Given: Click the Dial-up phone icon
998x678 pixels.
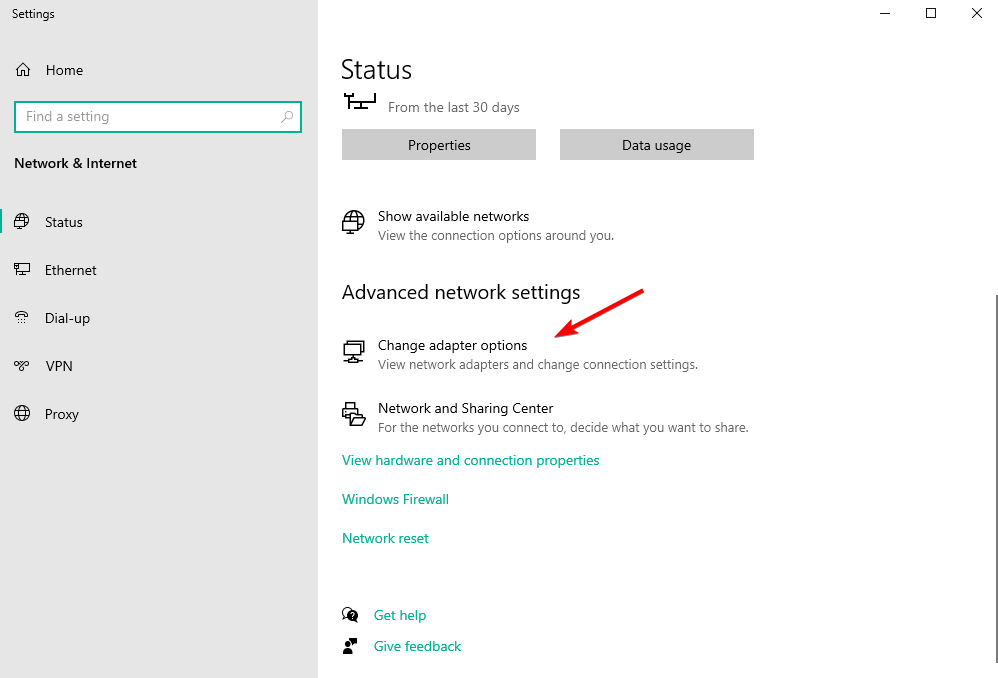Looking at the screenshot, I should [22, 317].
